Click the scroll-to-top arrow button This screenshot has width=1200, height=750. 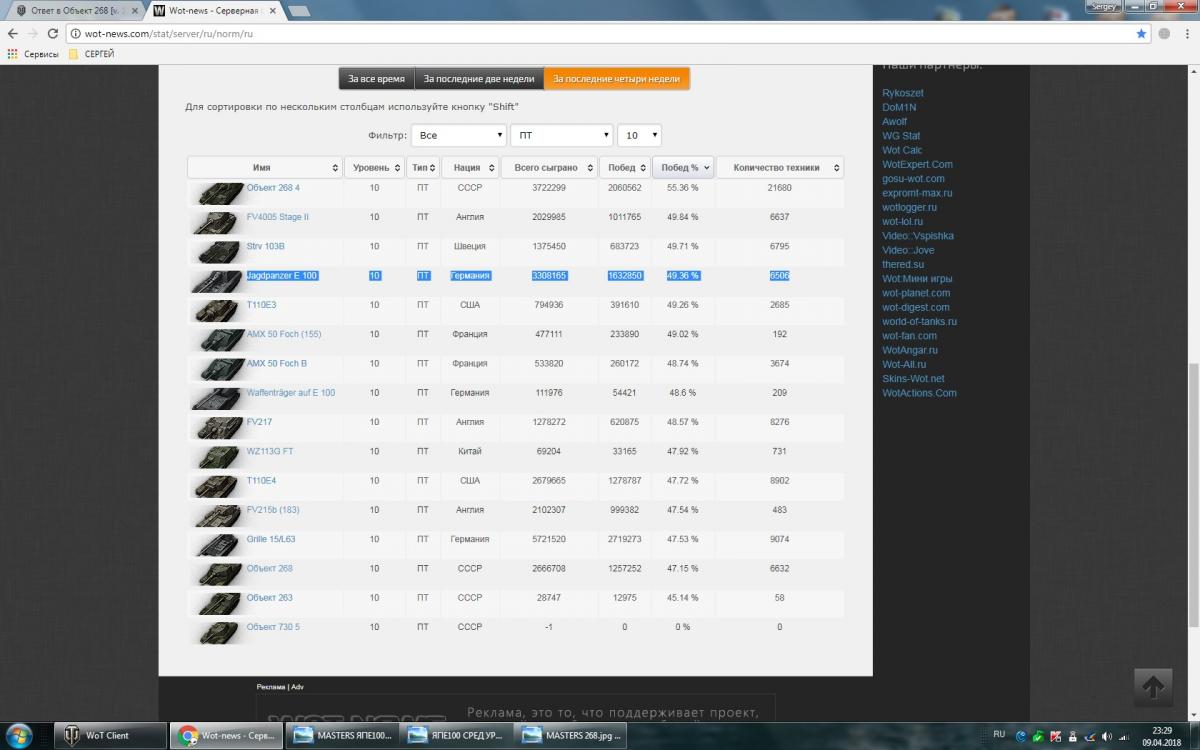click(x=1152, y=687)
